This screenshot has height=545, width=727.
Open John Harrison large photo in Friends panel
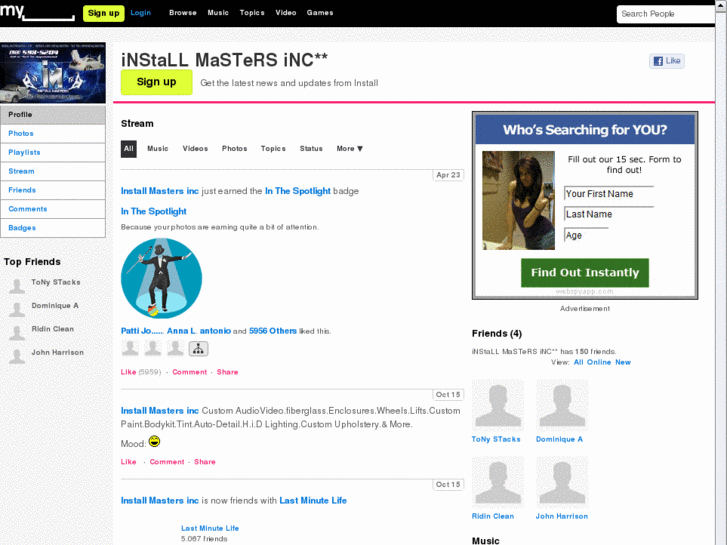pos(562,482)
